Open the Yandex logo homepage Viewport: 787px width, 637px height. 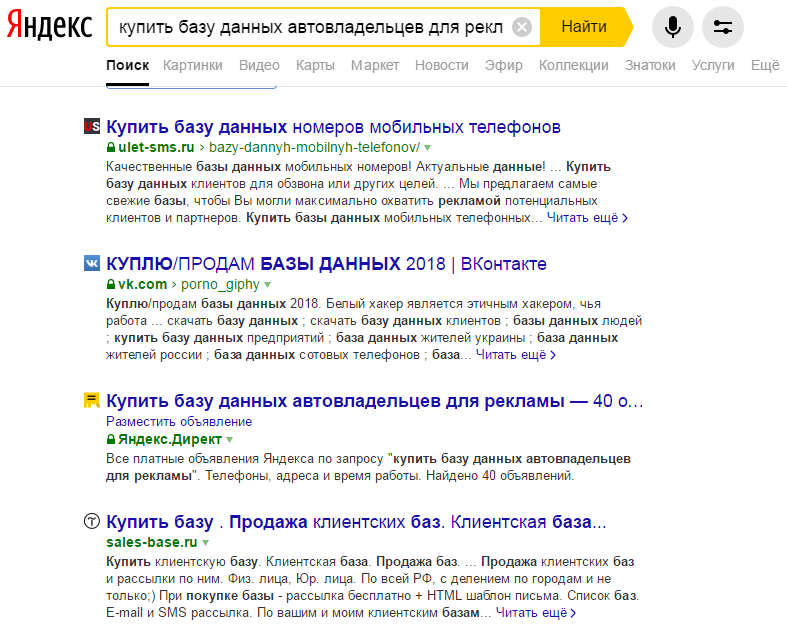(x=49, y=26)
